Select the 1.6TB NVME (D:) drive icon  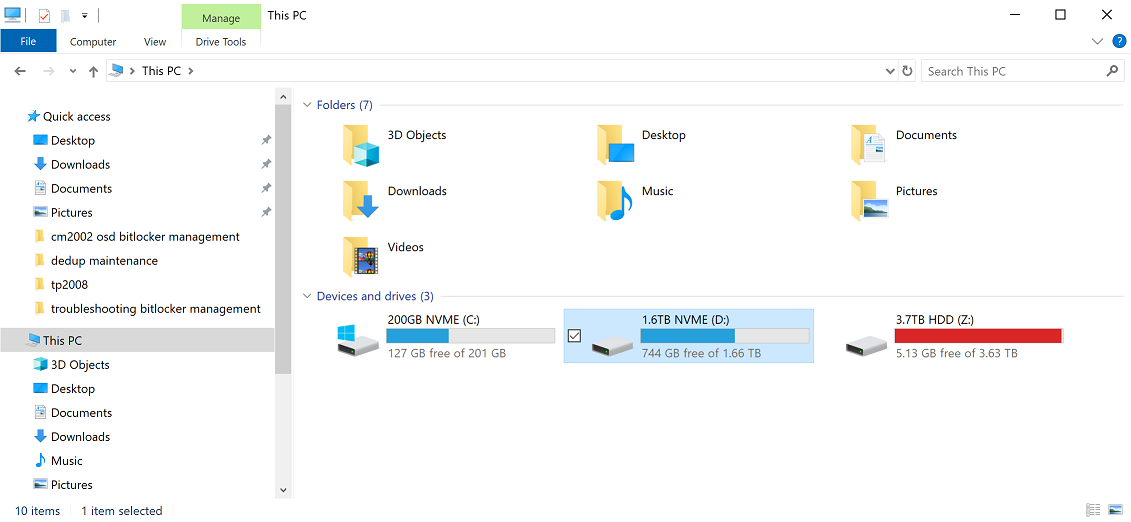click(x=612, y=346)
